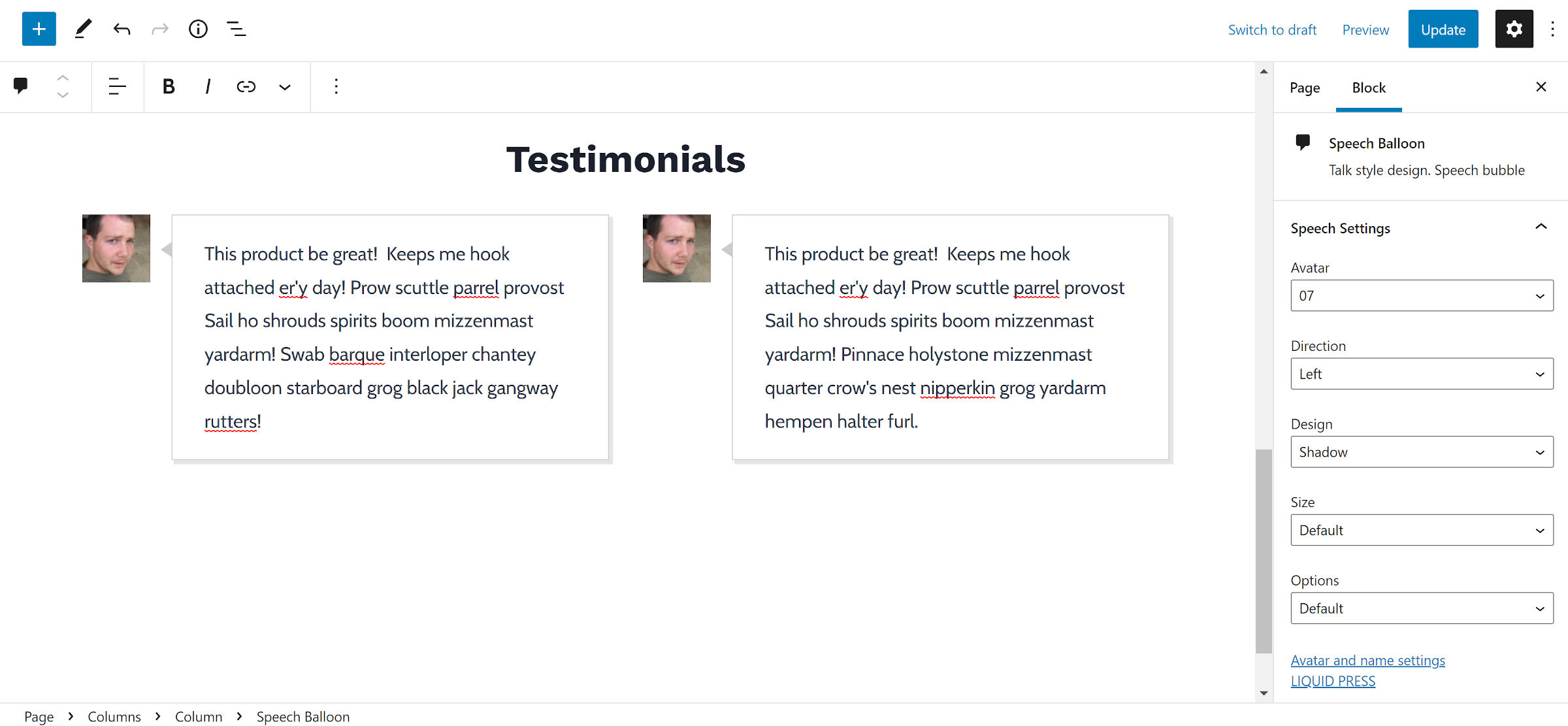Select Columns in the breadcrumb bar
Image resolution: width=1568 pixels, height=726 pixels.
pos(114,716)
